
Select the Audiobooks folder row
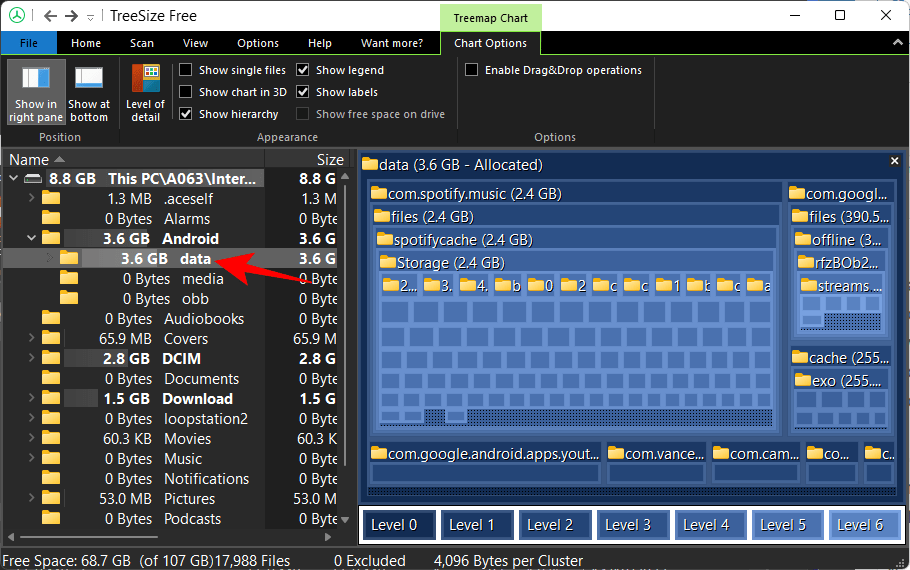171,318
